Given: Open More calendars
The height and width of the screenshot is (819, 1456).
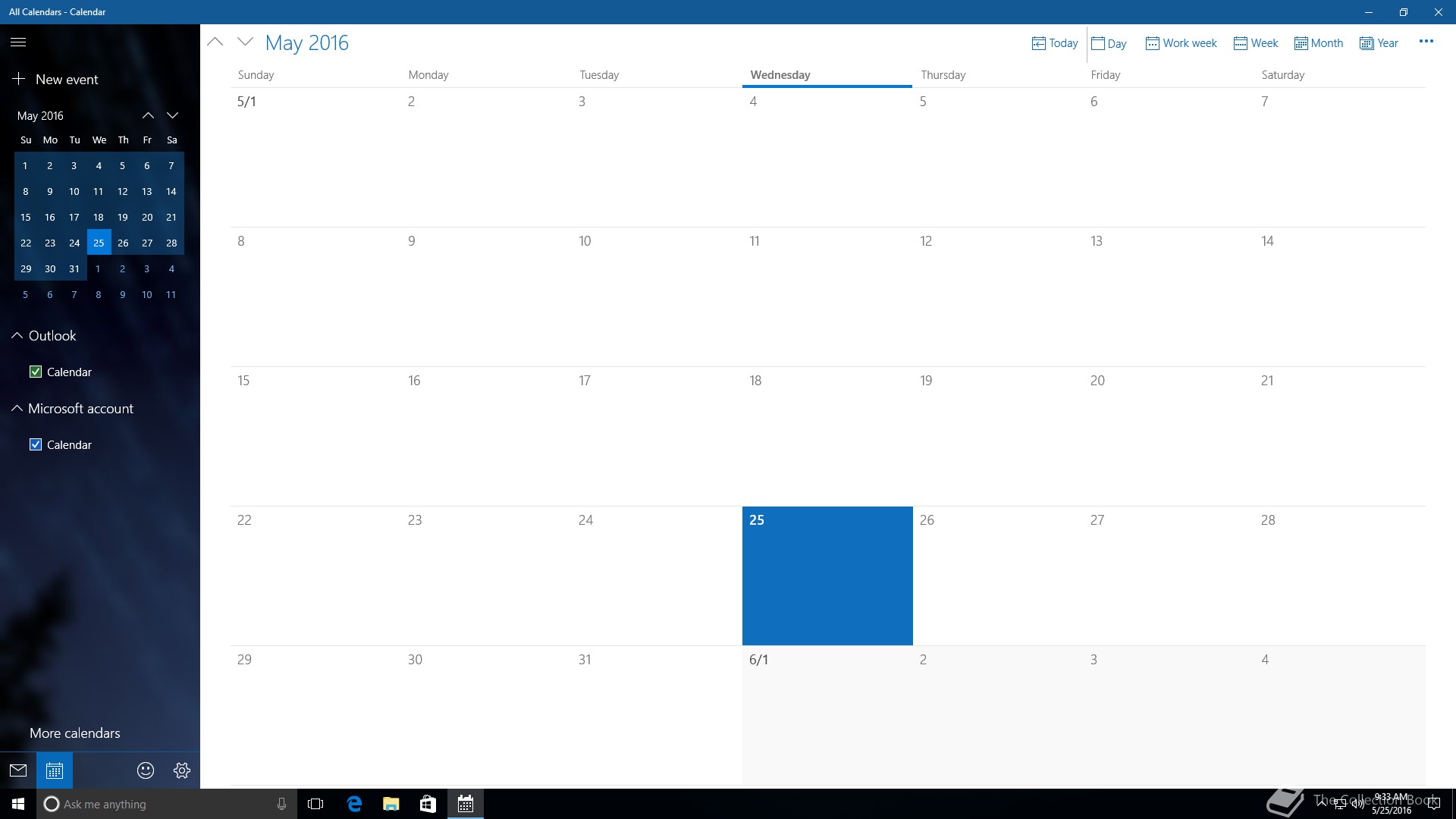Looking at the screenshot, I should coord(75,733).
